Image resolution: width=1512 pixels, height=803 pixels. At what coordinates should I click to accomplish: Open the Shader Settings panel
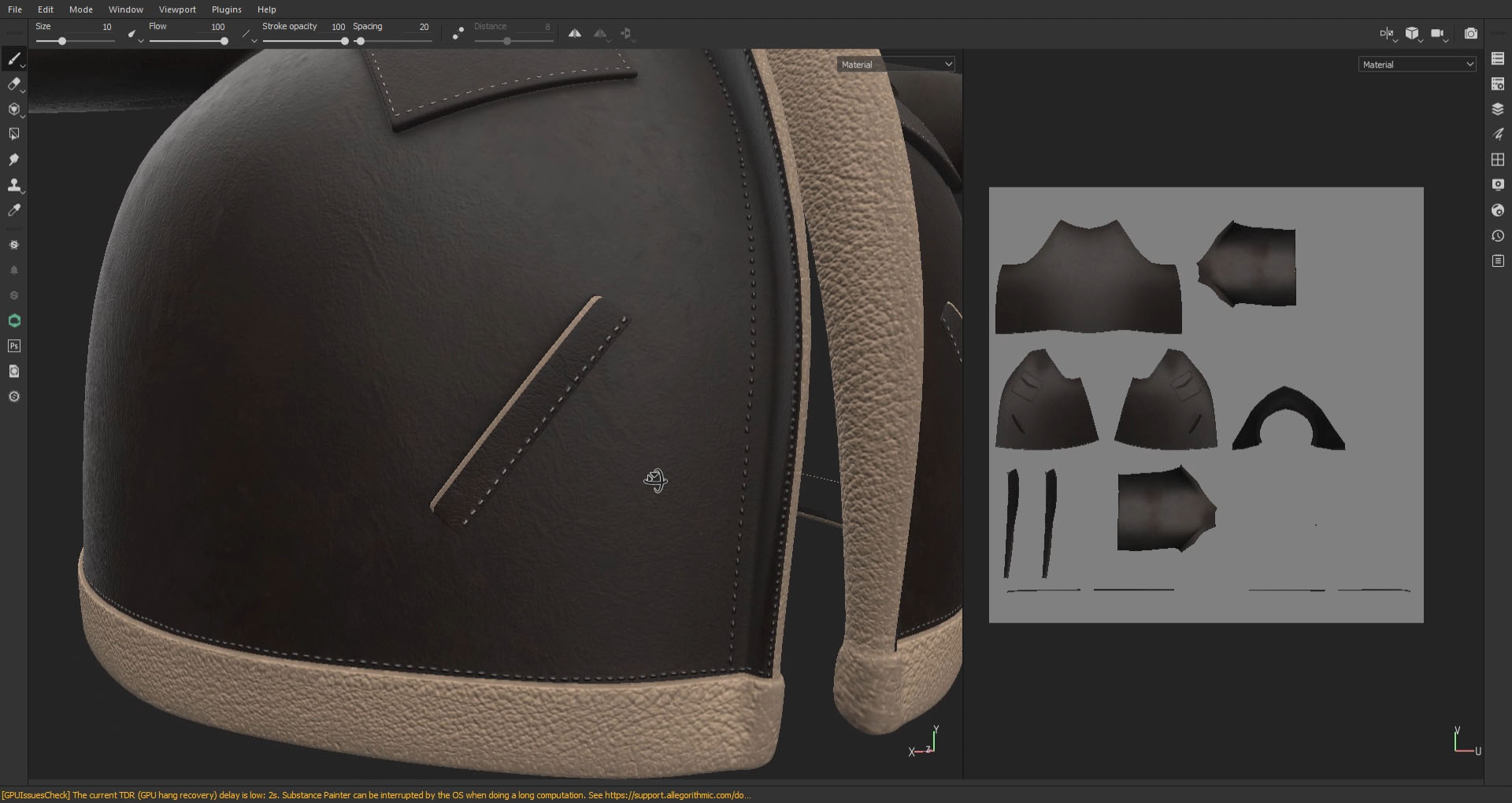tap(1498, 210)
